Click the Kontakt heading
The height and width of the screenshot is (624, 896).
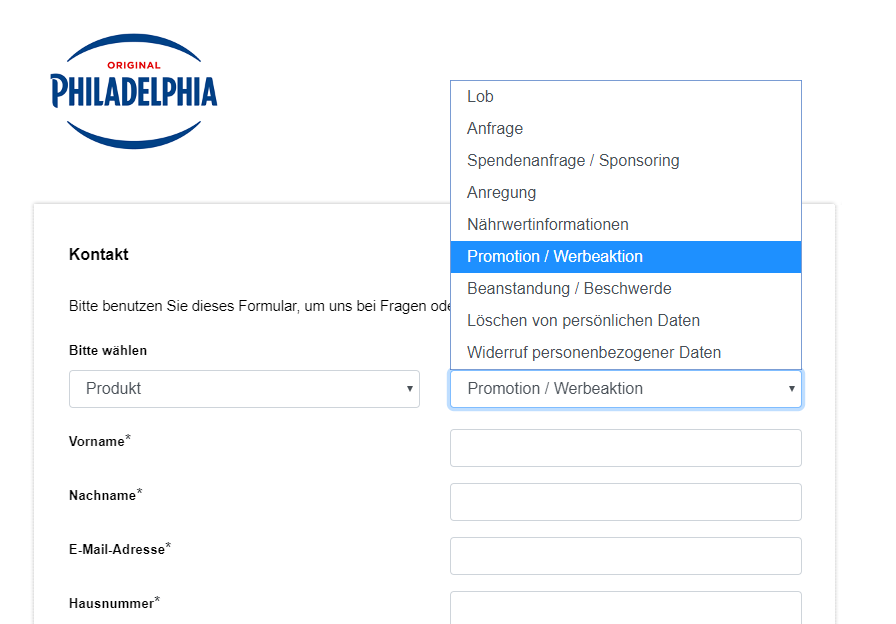point(98,254)
